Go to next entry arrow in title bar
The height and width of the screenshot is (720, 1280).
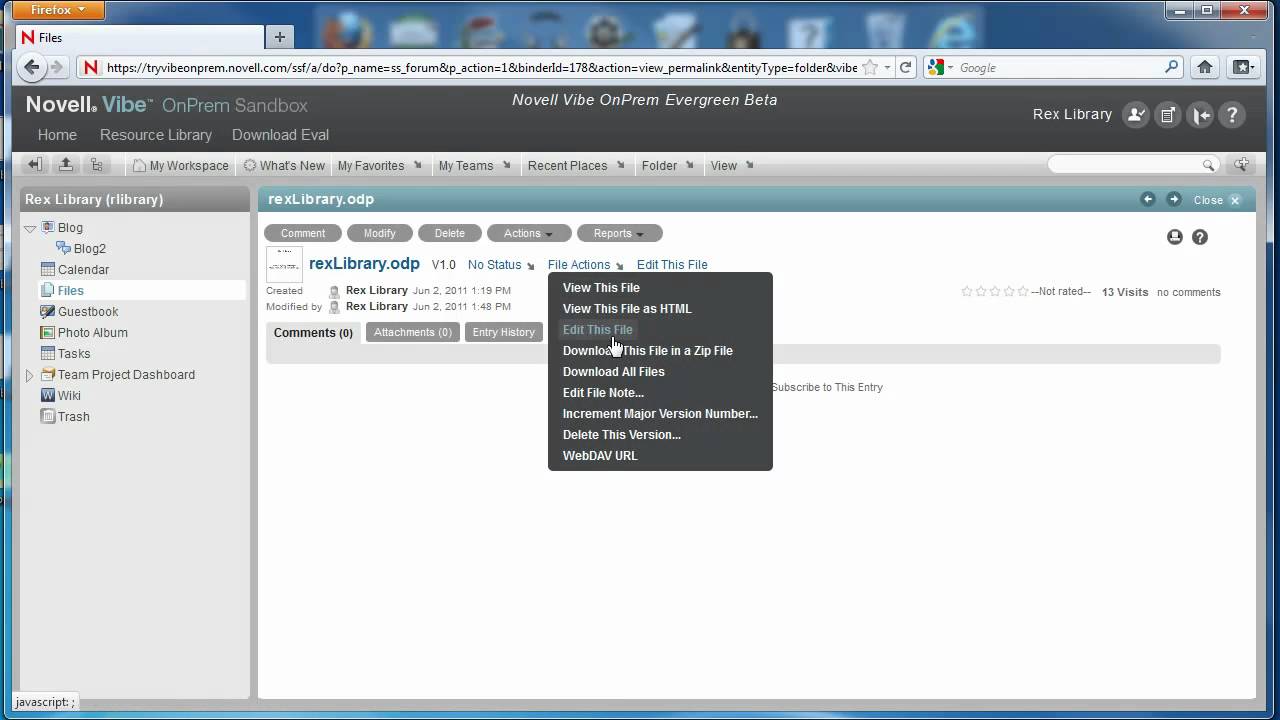(x=1174, y=199)
